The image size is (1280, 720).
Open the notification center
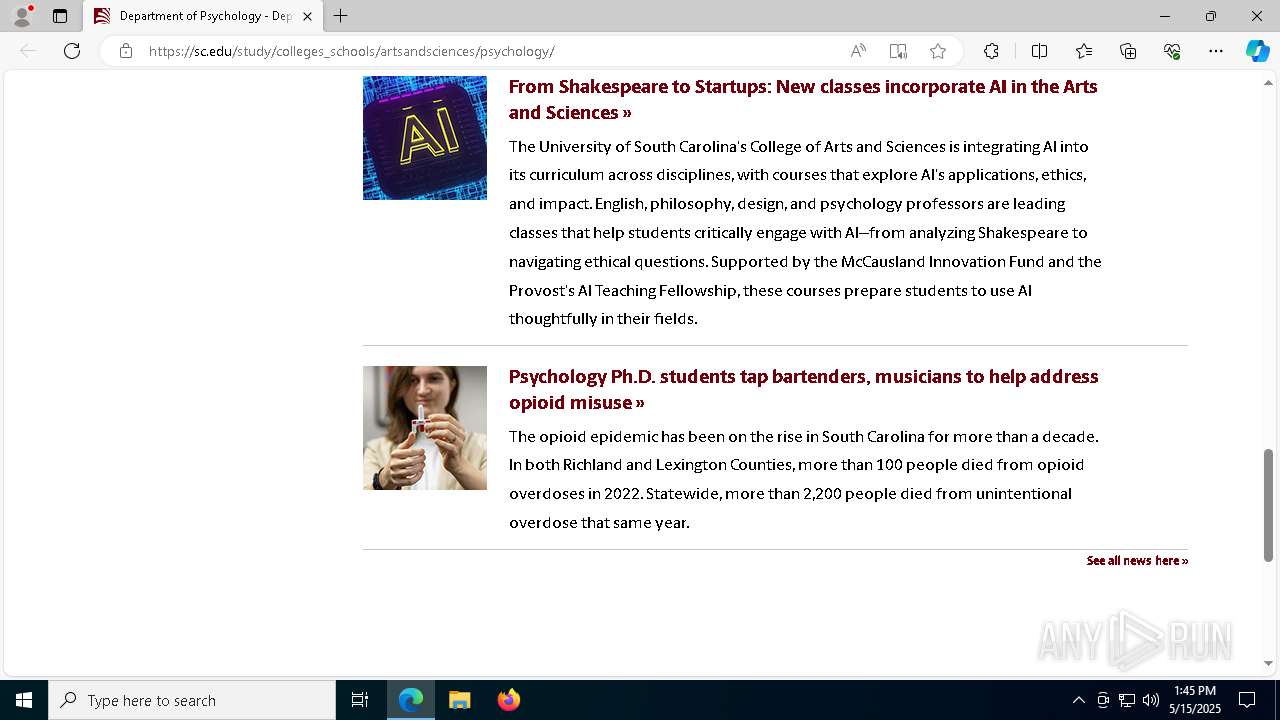1247,700
